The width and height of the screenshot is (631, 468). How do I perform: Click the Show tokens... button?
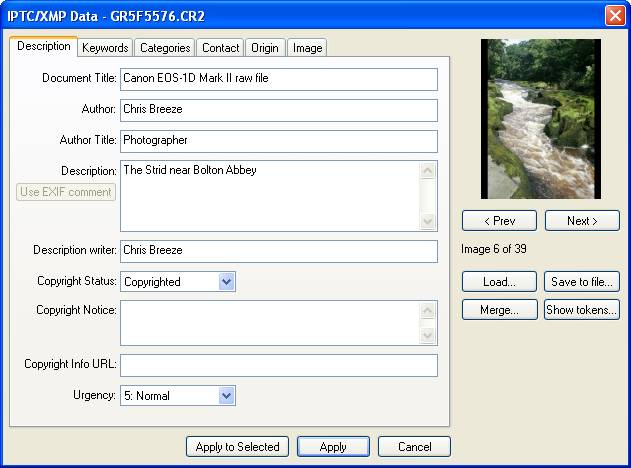click(582, 310)
